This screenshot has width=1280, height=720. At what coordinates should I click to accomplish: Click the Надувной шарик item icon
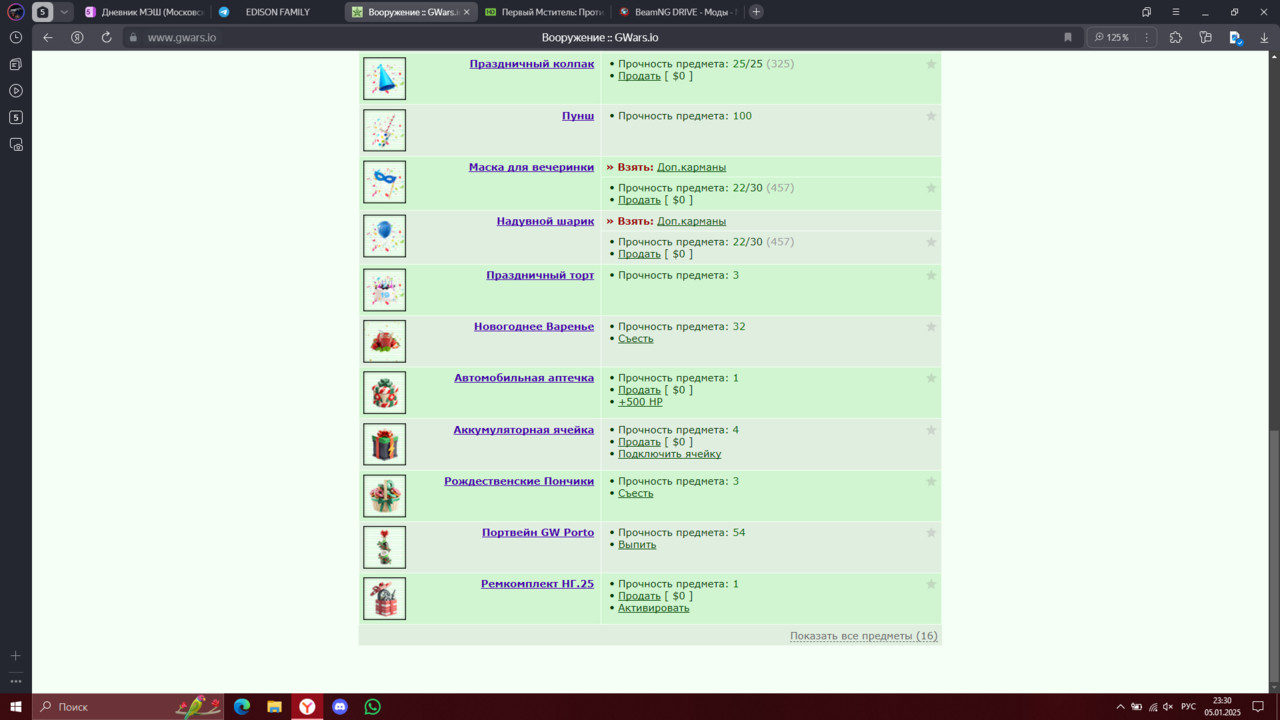pyautogui.click(x=384, y=236)
